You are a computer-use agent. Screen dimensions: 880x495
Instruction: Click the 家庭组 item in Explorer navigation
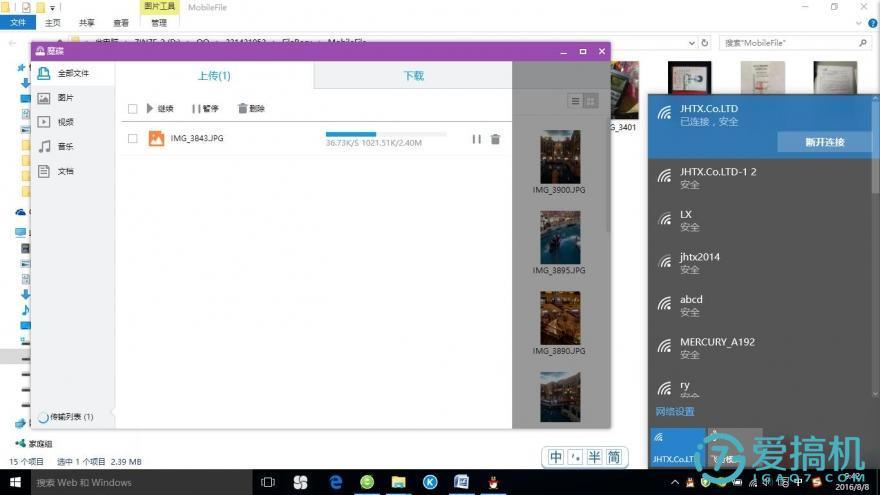(x=34, y=443)
